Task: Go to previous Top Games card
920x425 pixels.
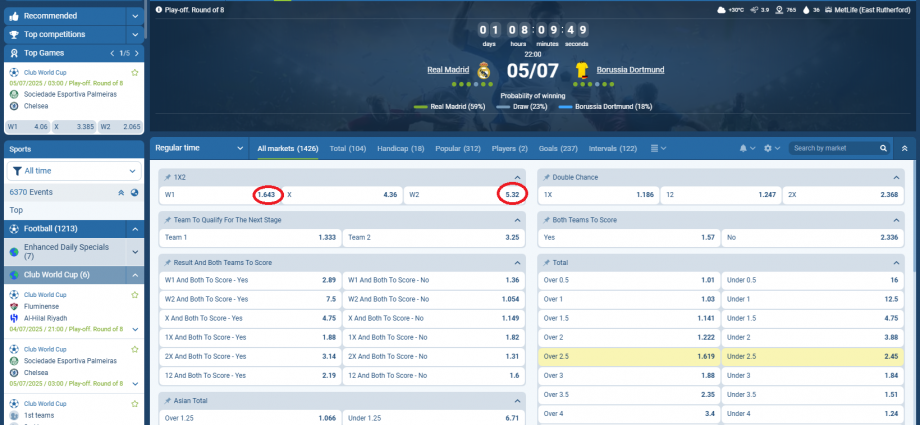Action: [x=113, y=53]
